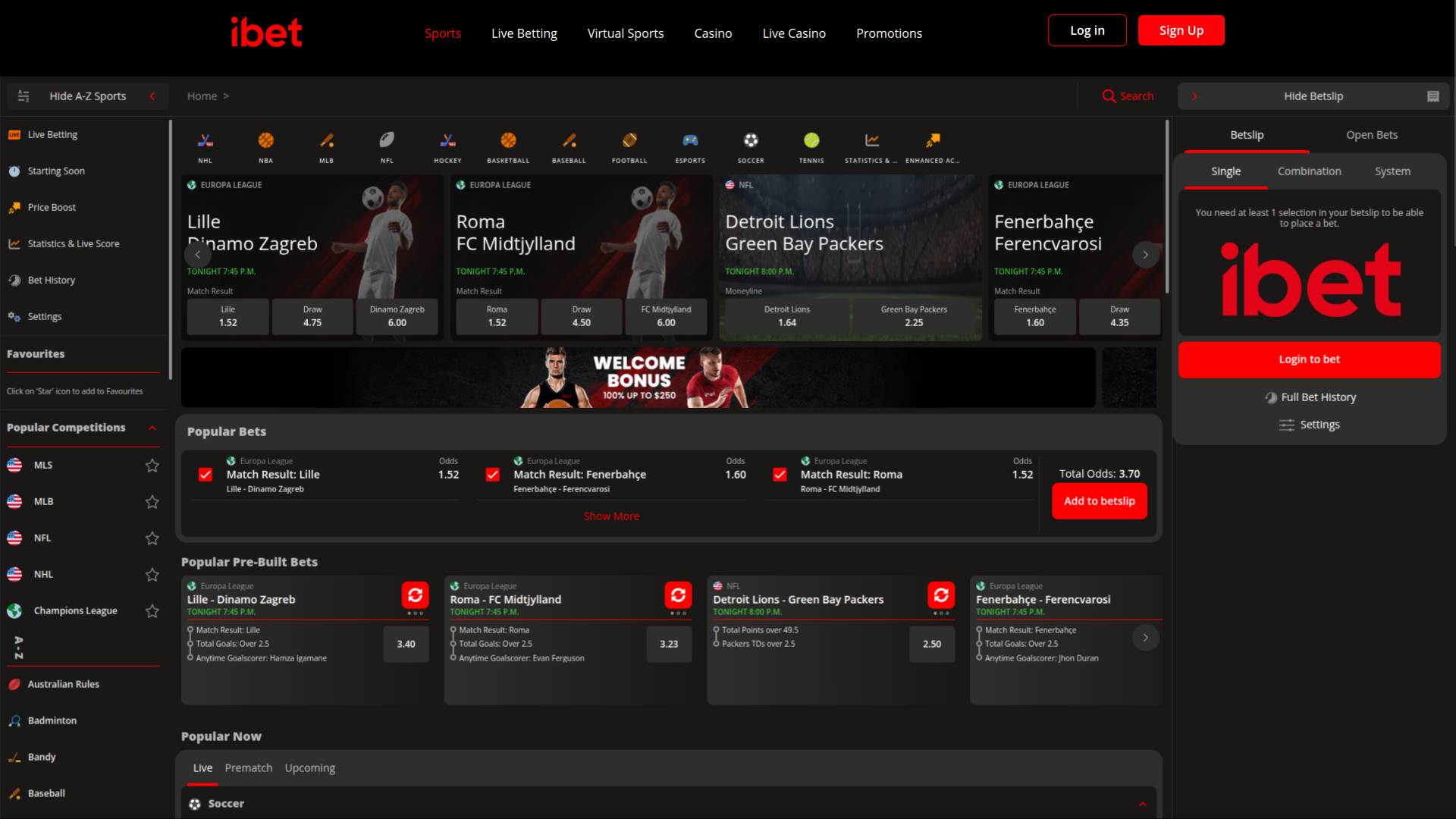The height and width of the screenshot is (819, 1456).
Task: Click Show More under Popular Bets
Action: [611, 516]
